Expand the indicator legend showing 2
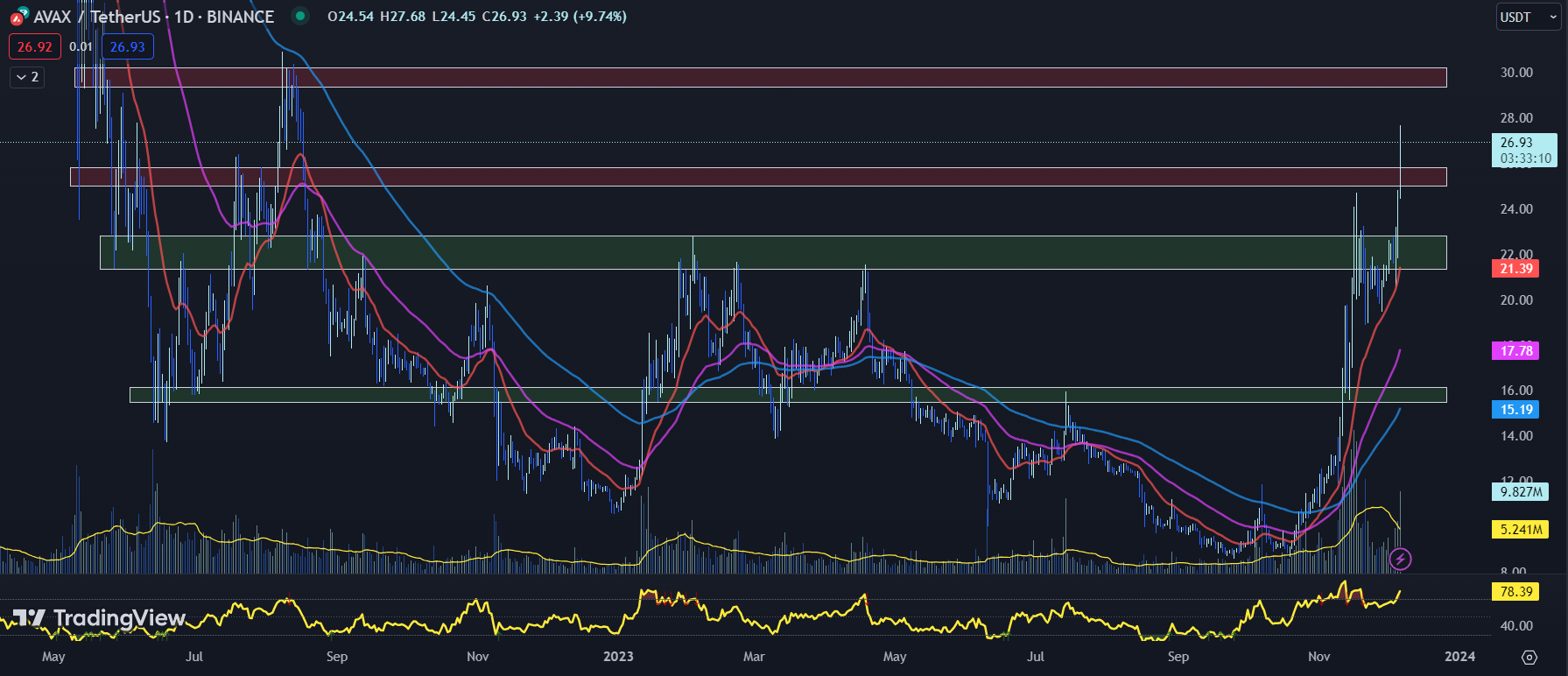 pos(27,77)
